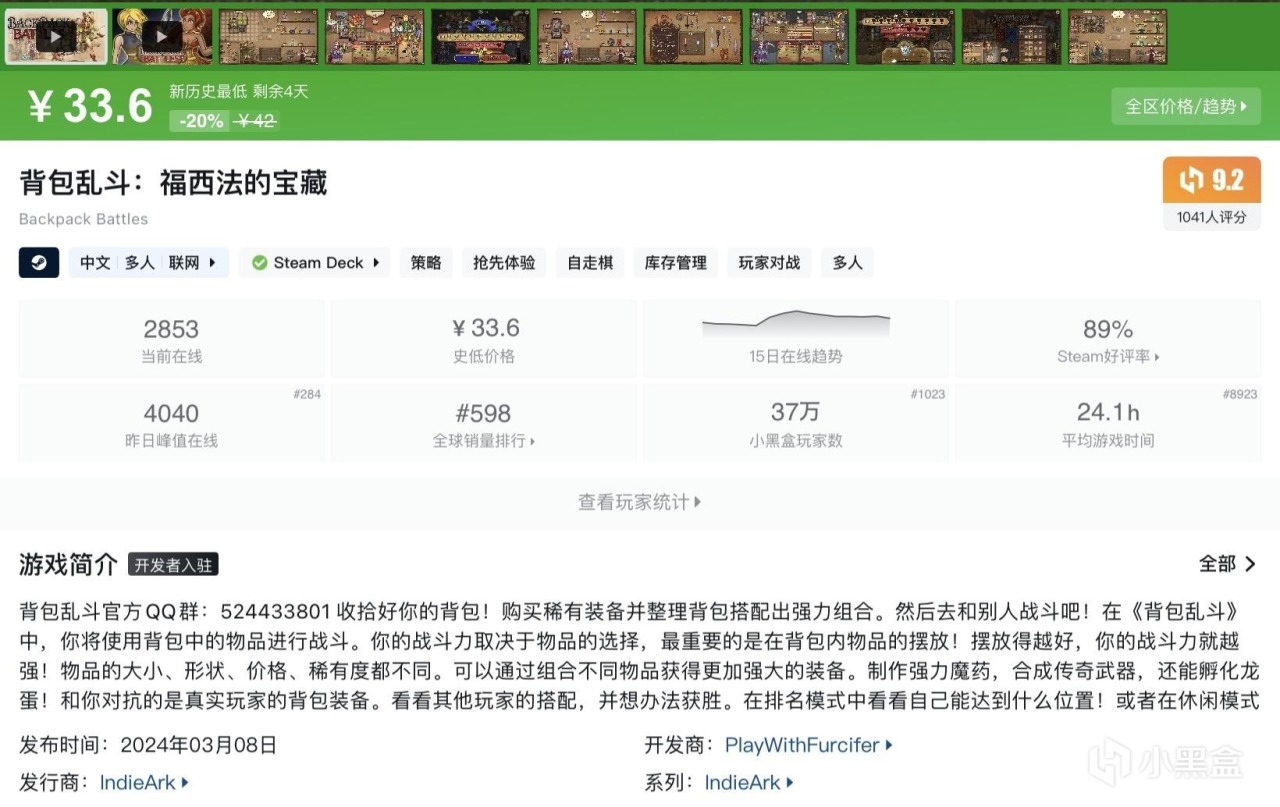Click the ¥33.6 史低价格 stat
This screenshot has height=807, width=1280.
click(x=484, y=339)
